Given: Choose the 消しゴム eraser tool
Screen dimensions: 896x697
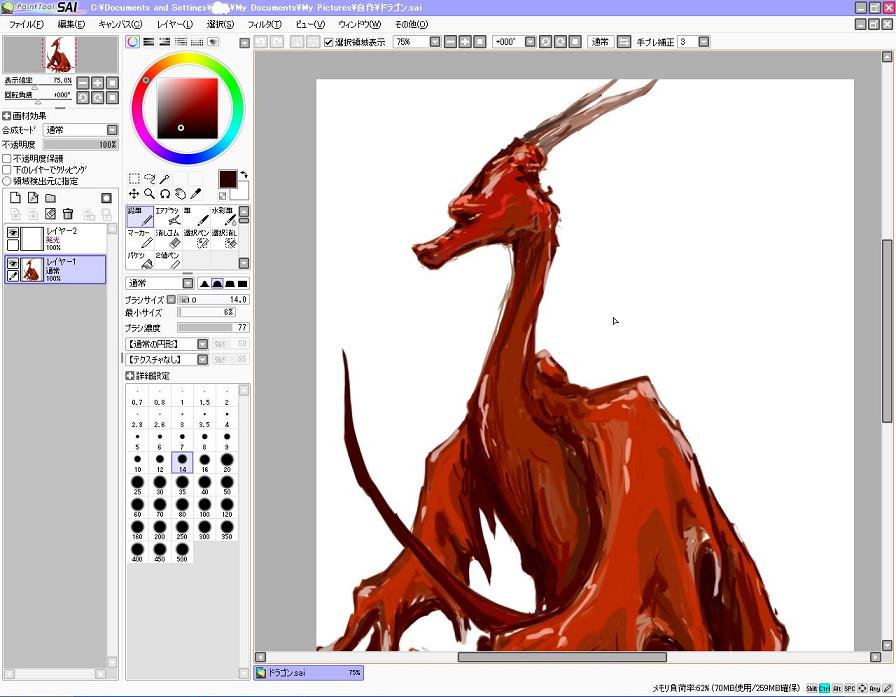Looking at the screenshot, I should 168,239.
